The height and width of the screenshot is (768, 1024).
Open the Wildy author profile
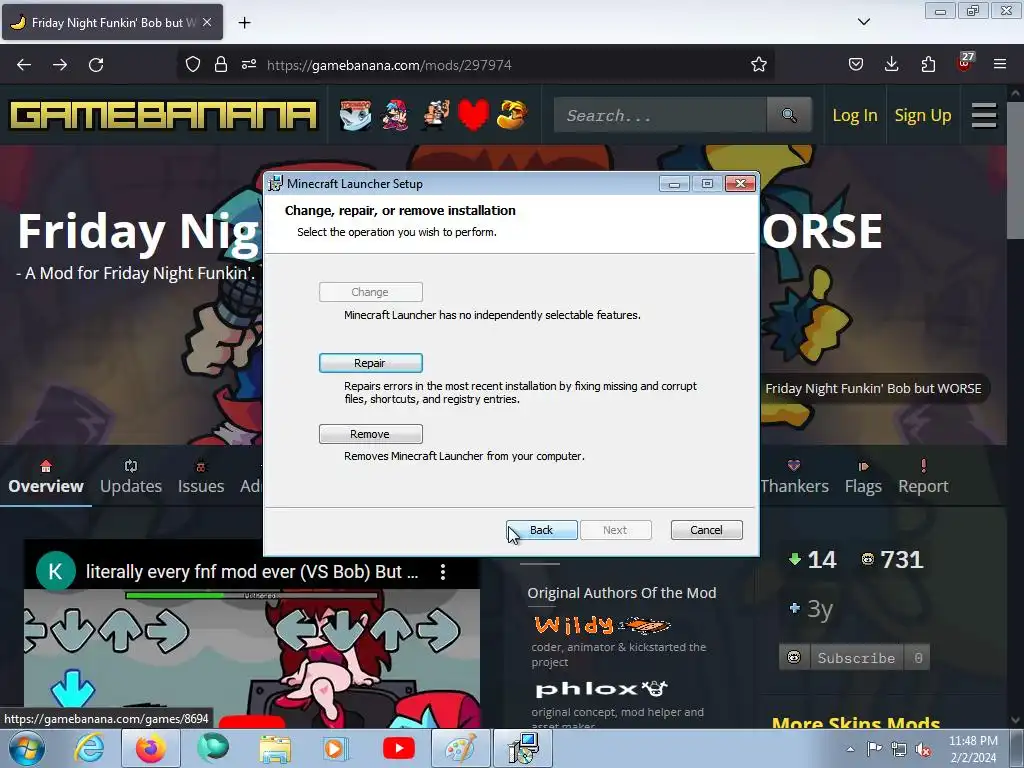coord(602,626)
